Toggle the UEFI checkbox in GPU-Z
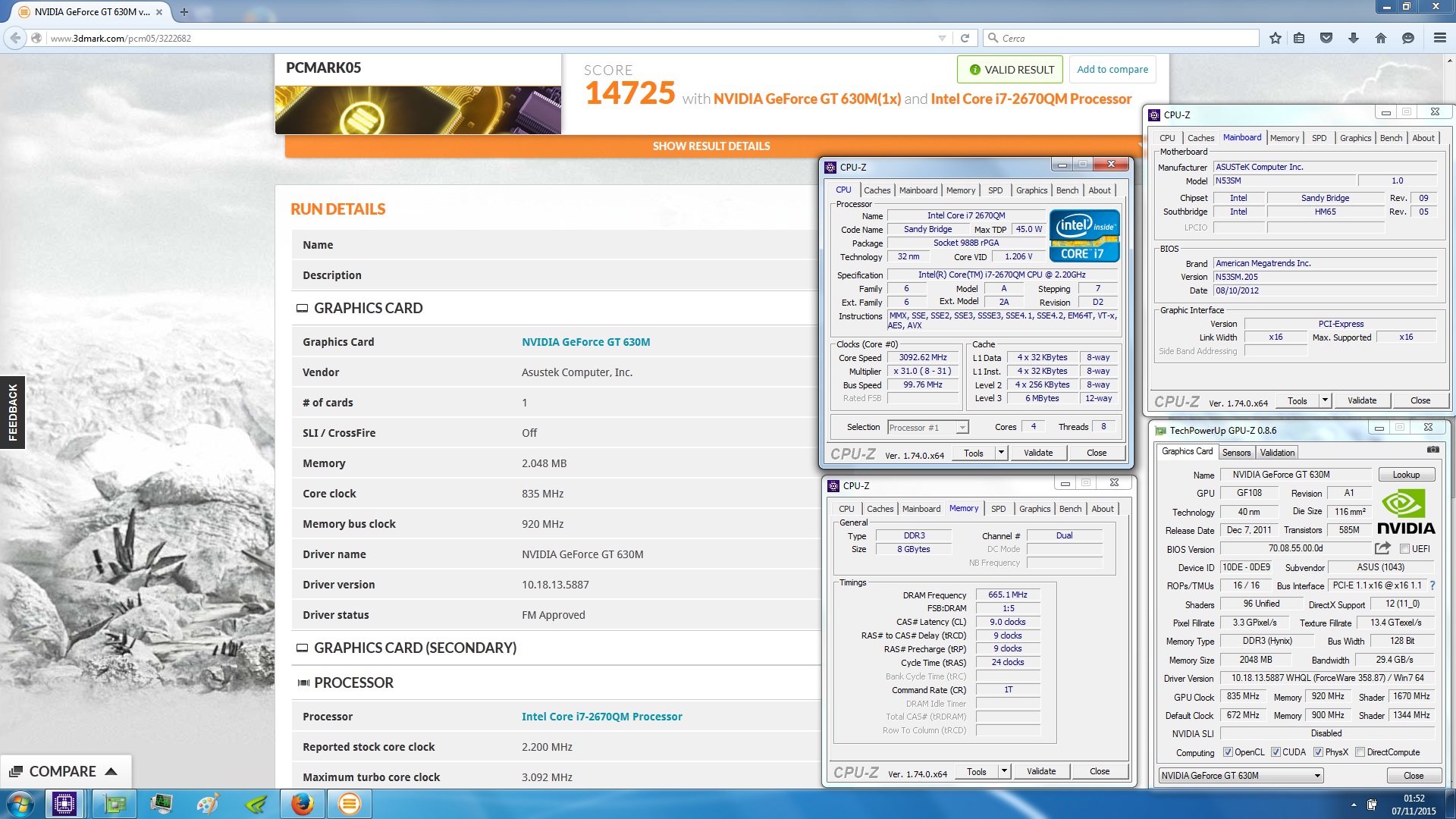Screen dimensions: 1456x819 click(1404, 548)
